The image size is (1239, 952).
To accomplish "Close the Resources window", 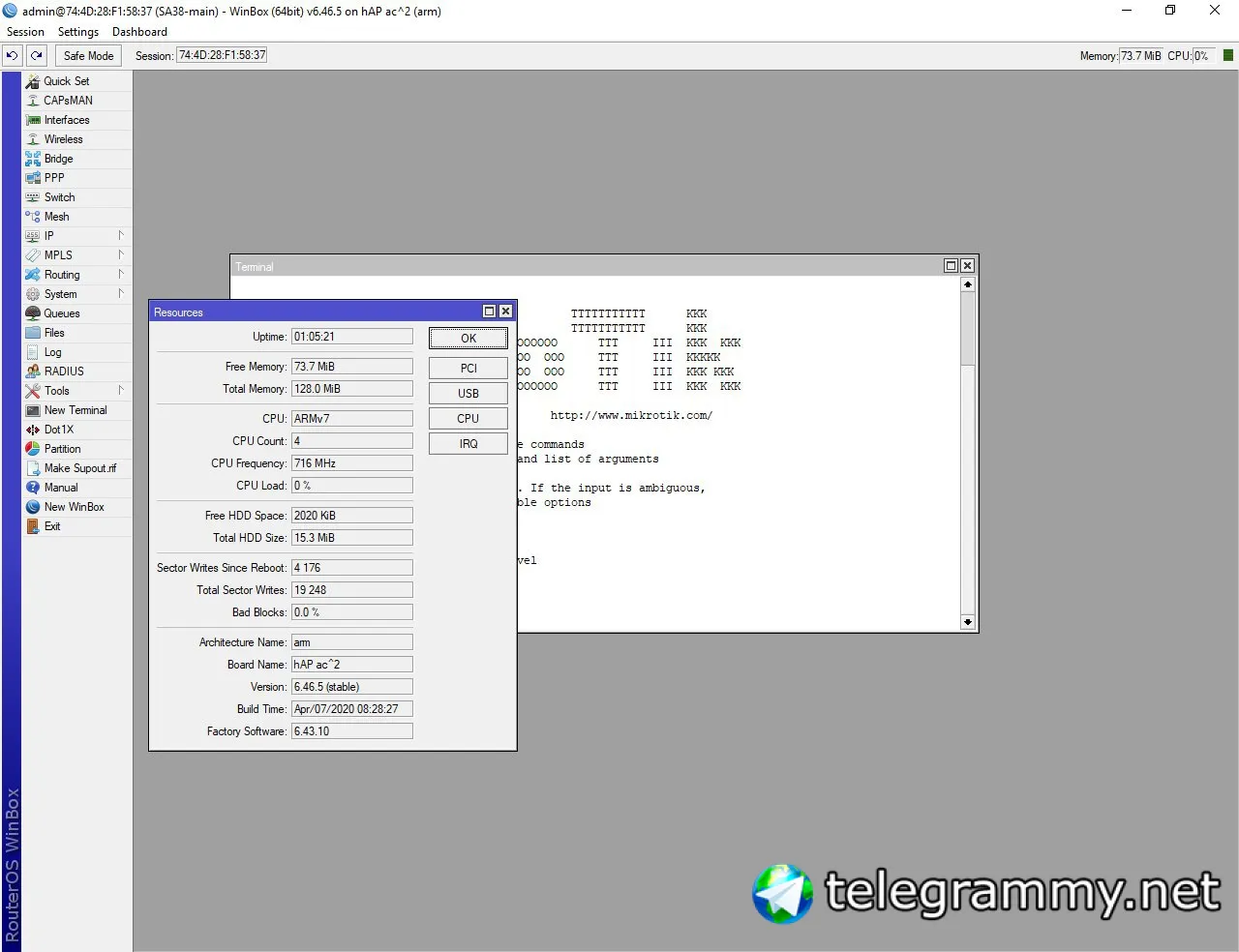I will pyautogui.click(x=505, y=312).
